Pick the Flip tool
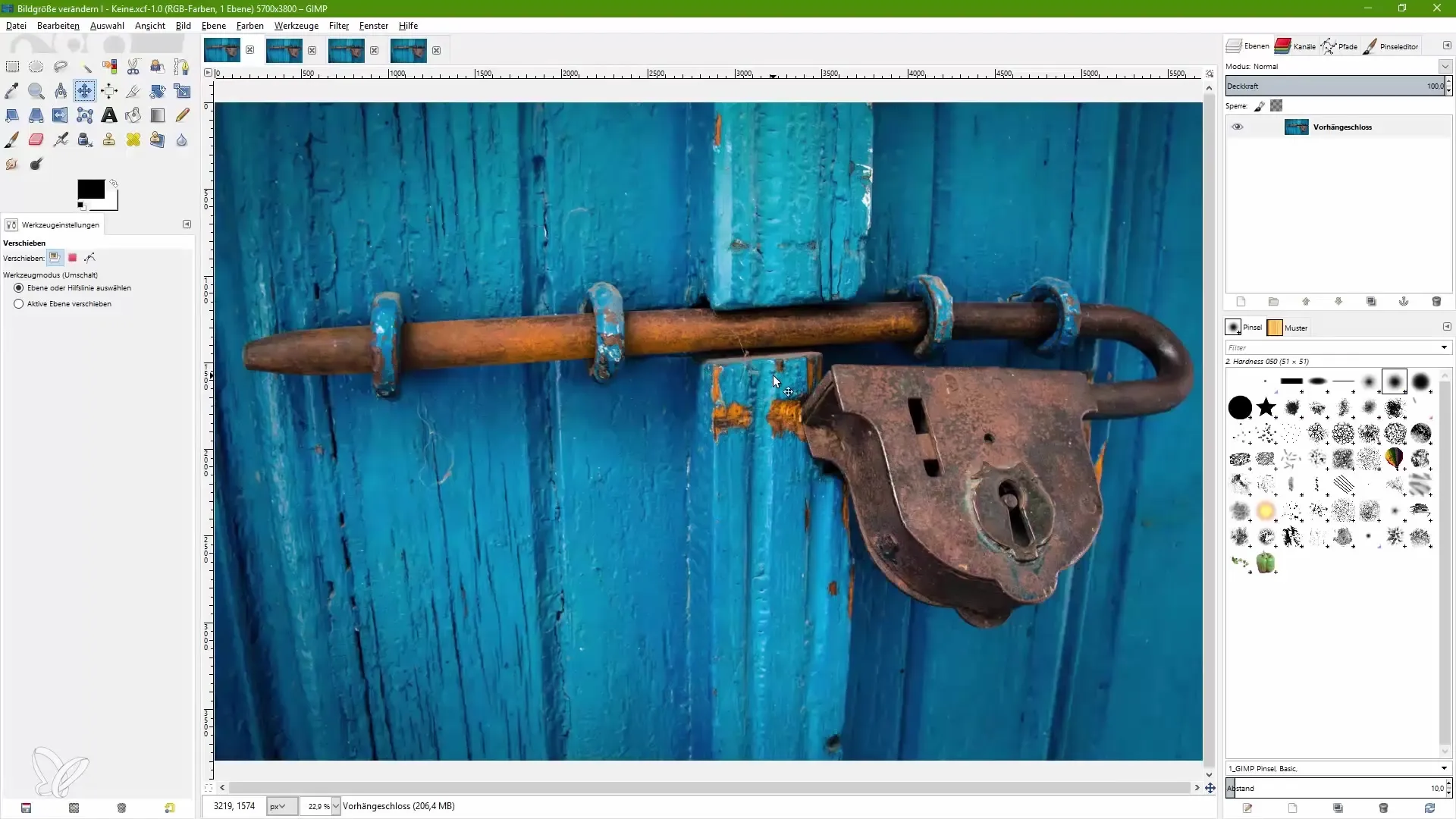 pyautogui.click(x=61, y=115)
